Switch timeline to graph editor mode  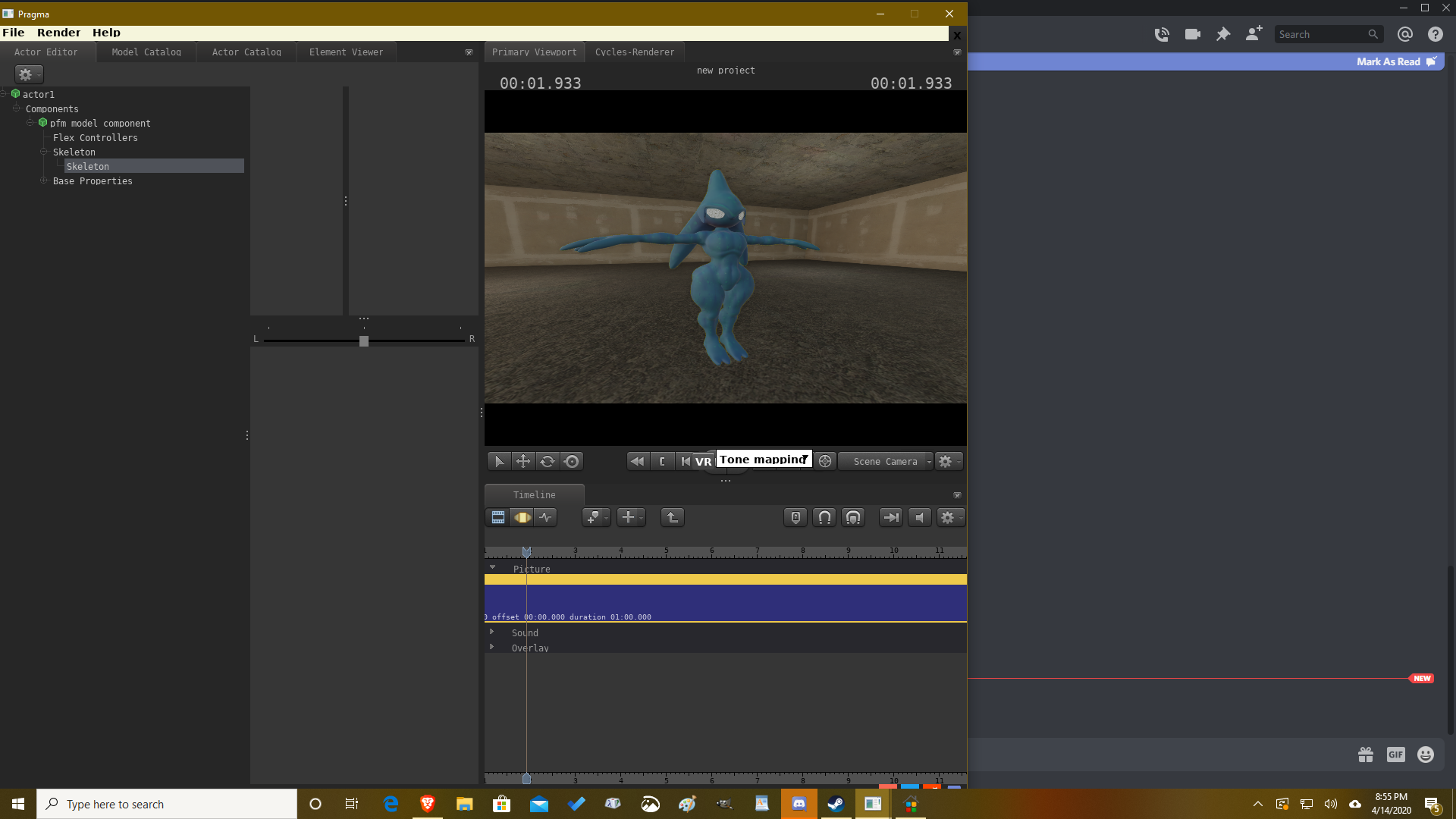546,517
